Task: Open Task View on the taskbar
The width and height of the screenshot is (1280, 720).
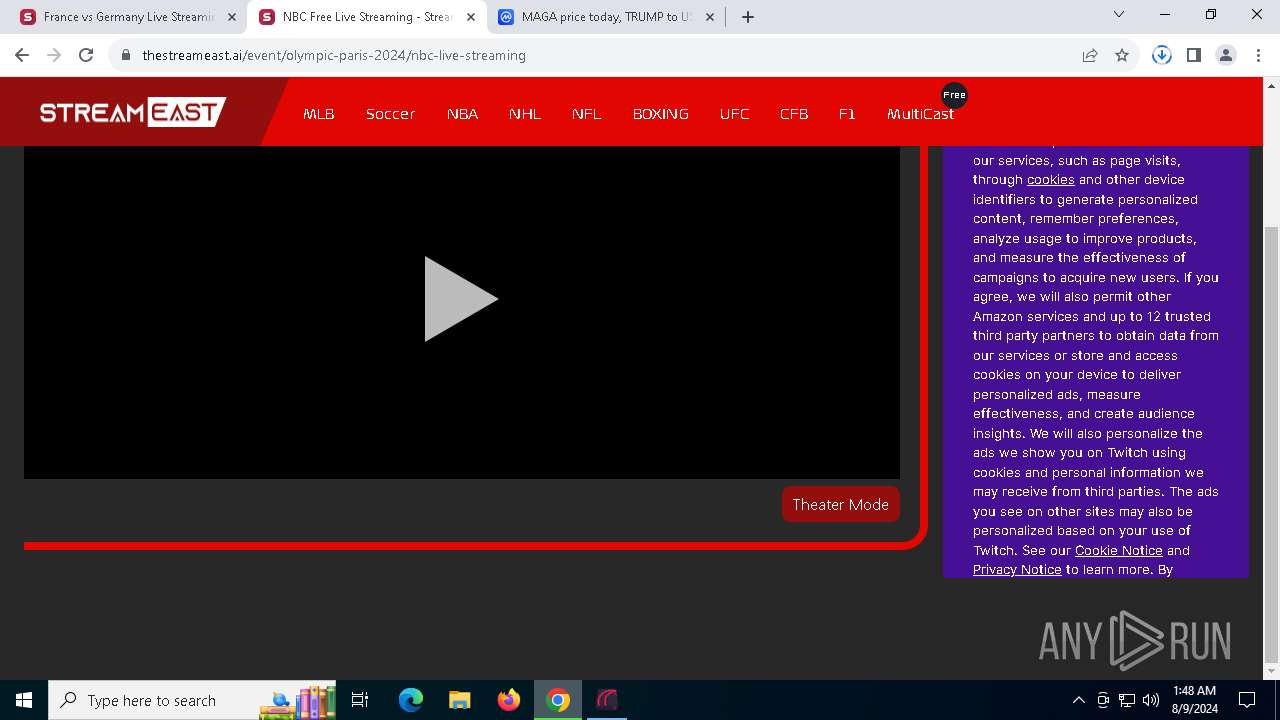Action: 360,700
